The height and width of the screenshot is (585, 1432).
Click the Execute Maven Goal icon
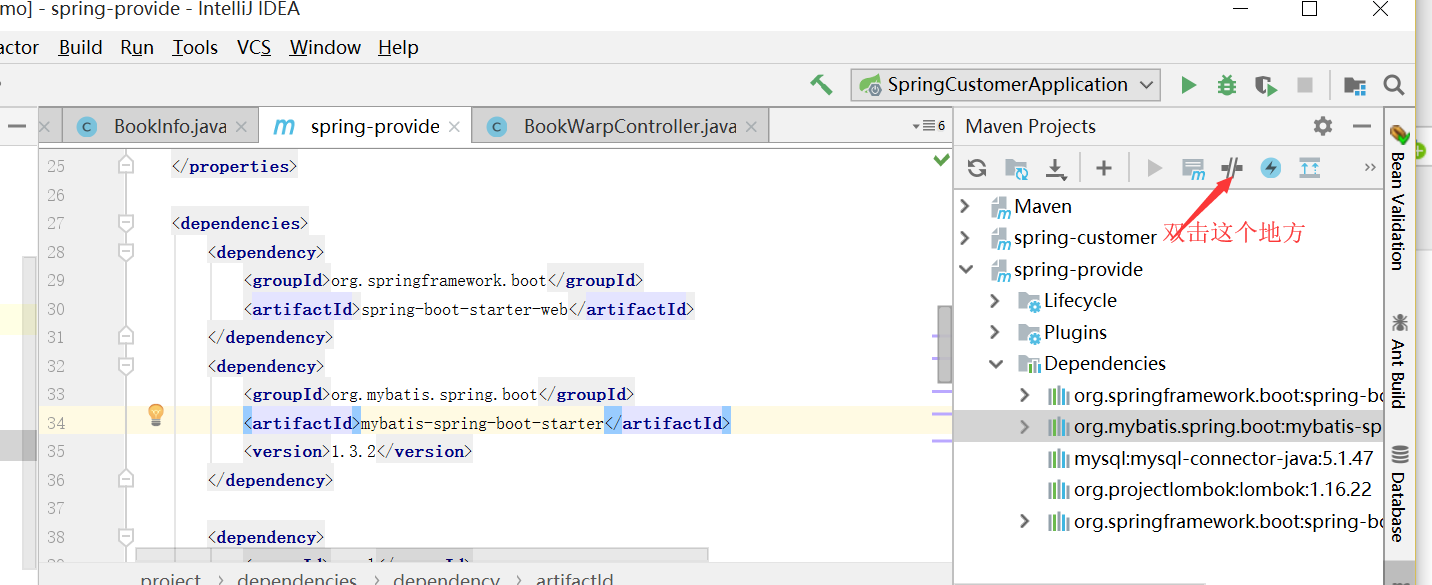tap(1193, 168)
